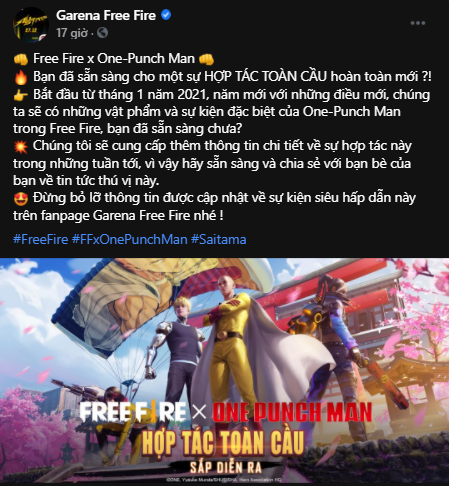Click the blue verified badge icon

coord(166,15)
